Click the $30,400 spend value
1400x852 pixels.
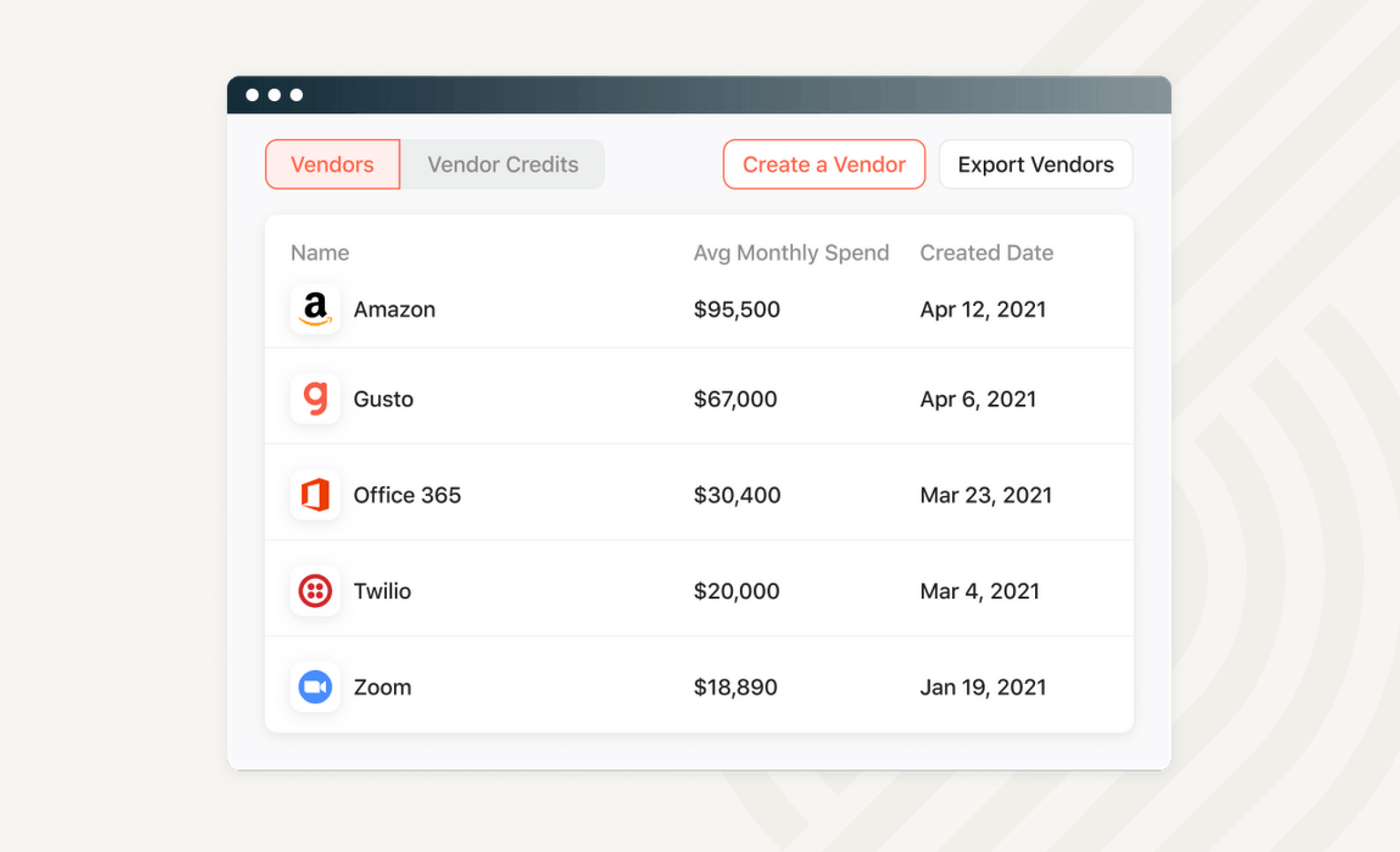click(737, 495)
